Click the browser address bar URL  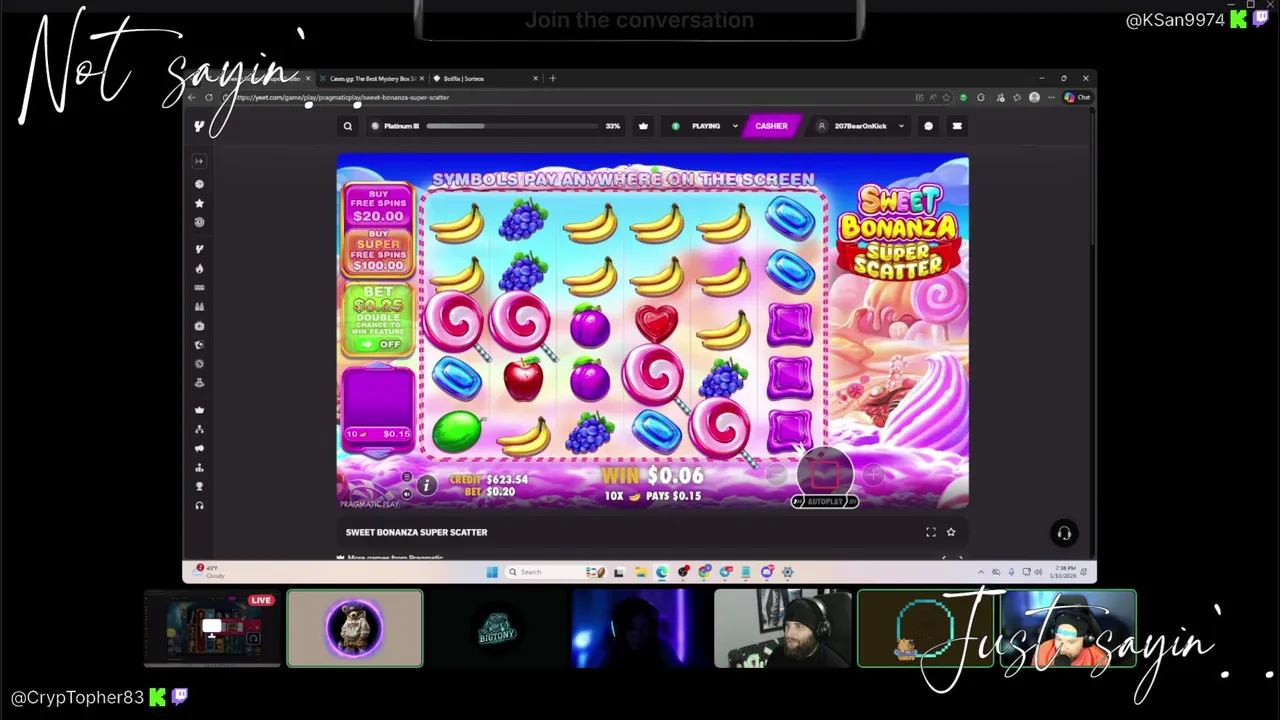(x=343, y=97)
